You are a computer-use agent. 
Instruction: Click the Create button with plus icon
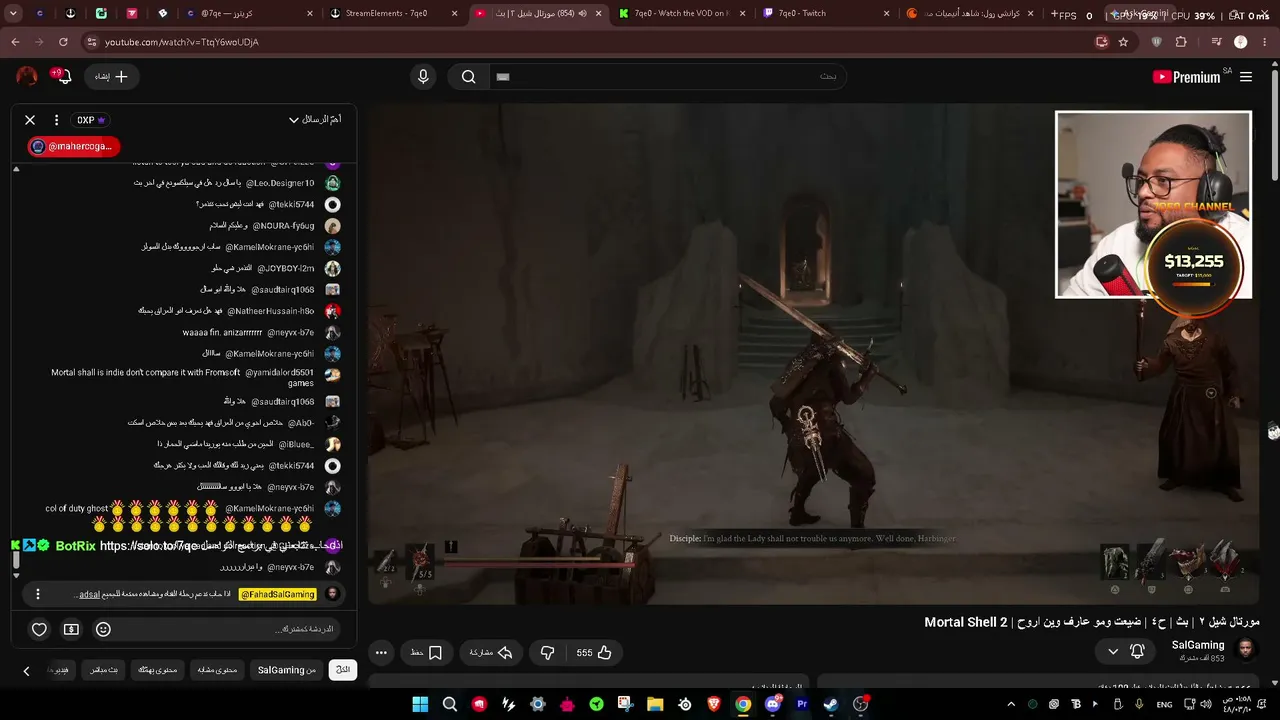point(111,76)
